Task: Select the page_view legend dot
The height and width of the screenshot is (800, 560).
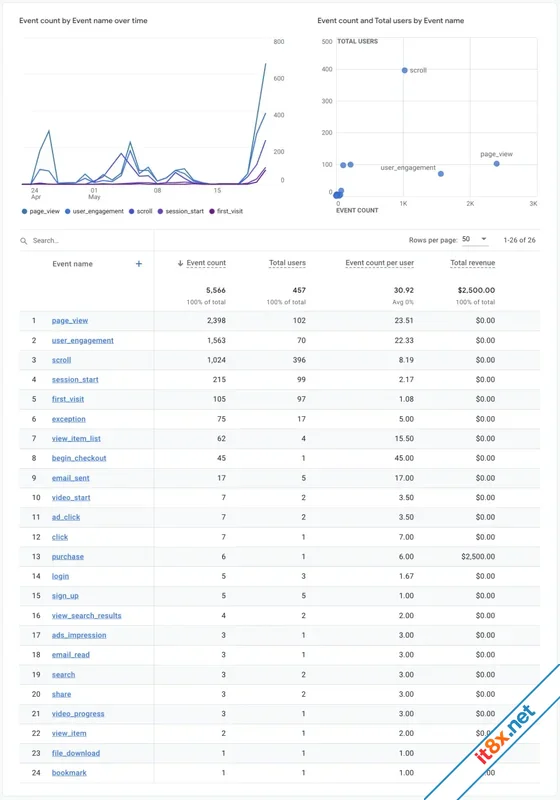Action: [x=24, y=211]
